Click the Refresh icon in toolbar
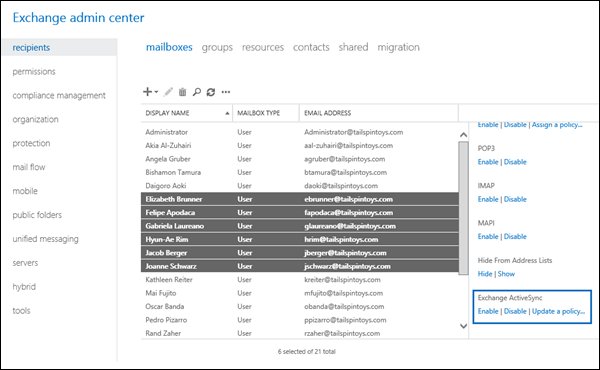Screen dimensions: 600x370 211,92
